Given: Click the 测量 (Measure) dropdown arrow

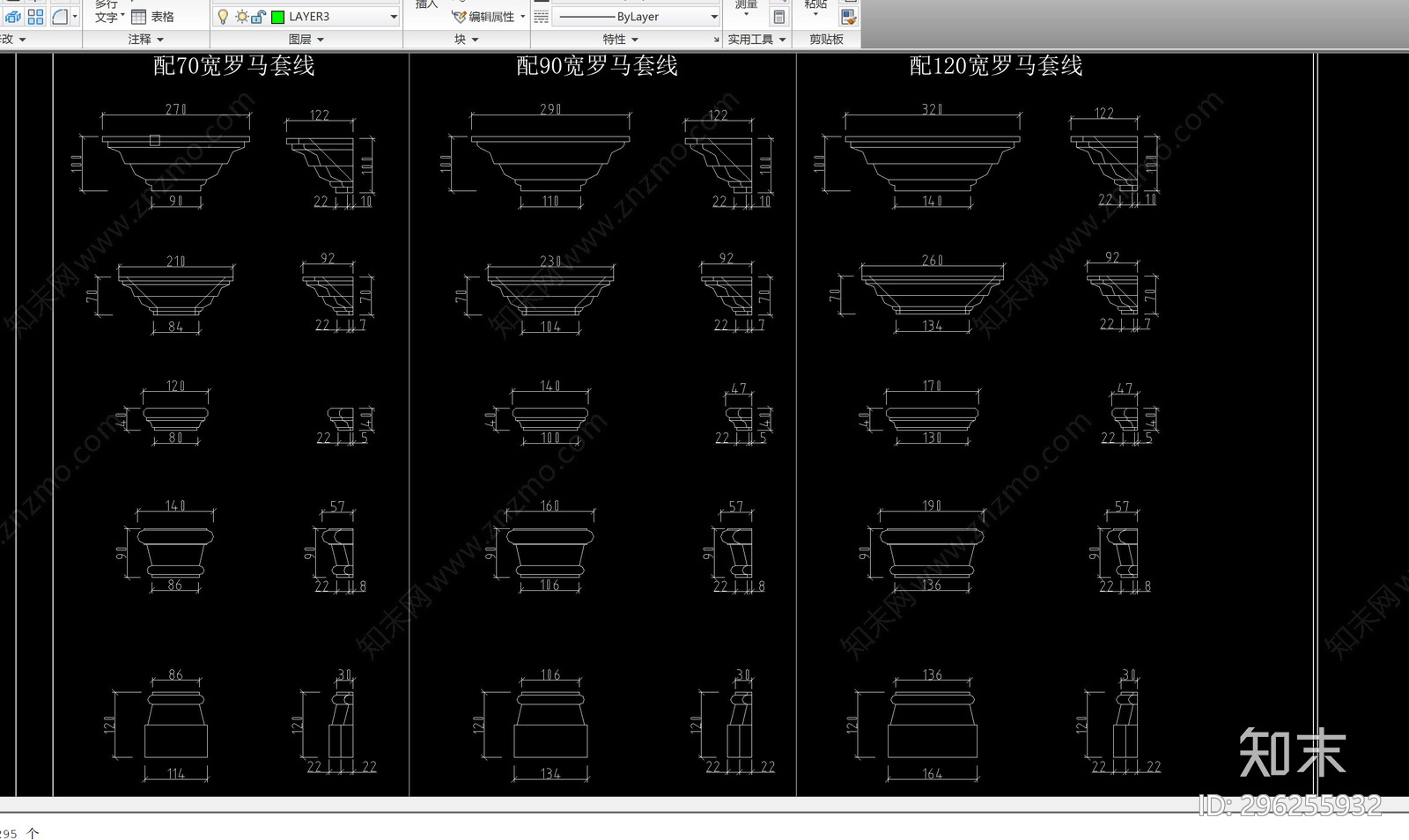Looking at the screenshot, I should click(746, 15).
